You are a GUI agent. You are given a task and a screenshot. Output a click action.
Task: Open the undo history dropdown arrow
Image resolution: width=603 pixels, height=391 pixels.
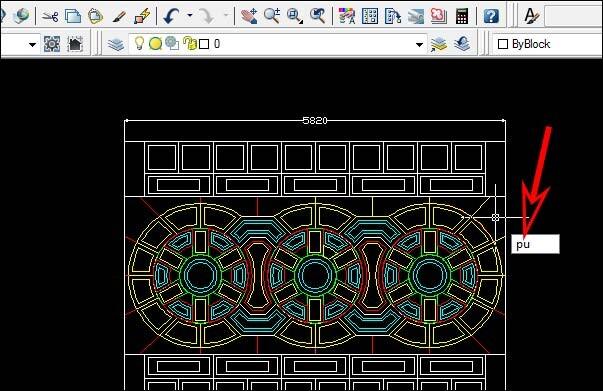click(190, 16)
